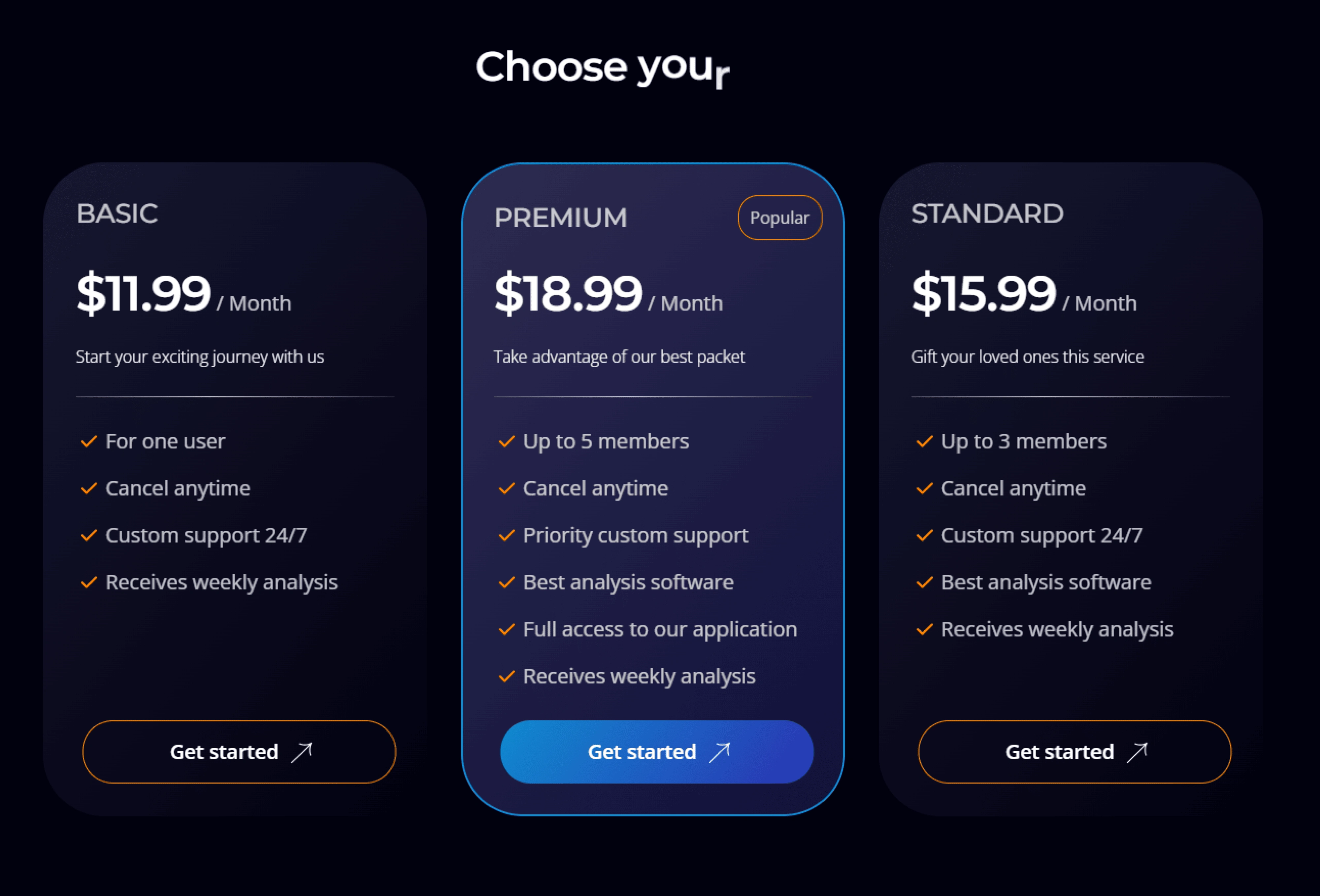Screen dimensions: 1320x896
Task: Click the arrow icon on Premium's Get started
Action: pyautogui.click(x=720, y=753)
